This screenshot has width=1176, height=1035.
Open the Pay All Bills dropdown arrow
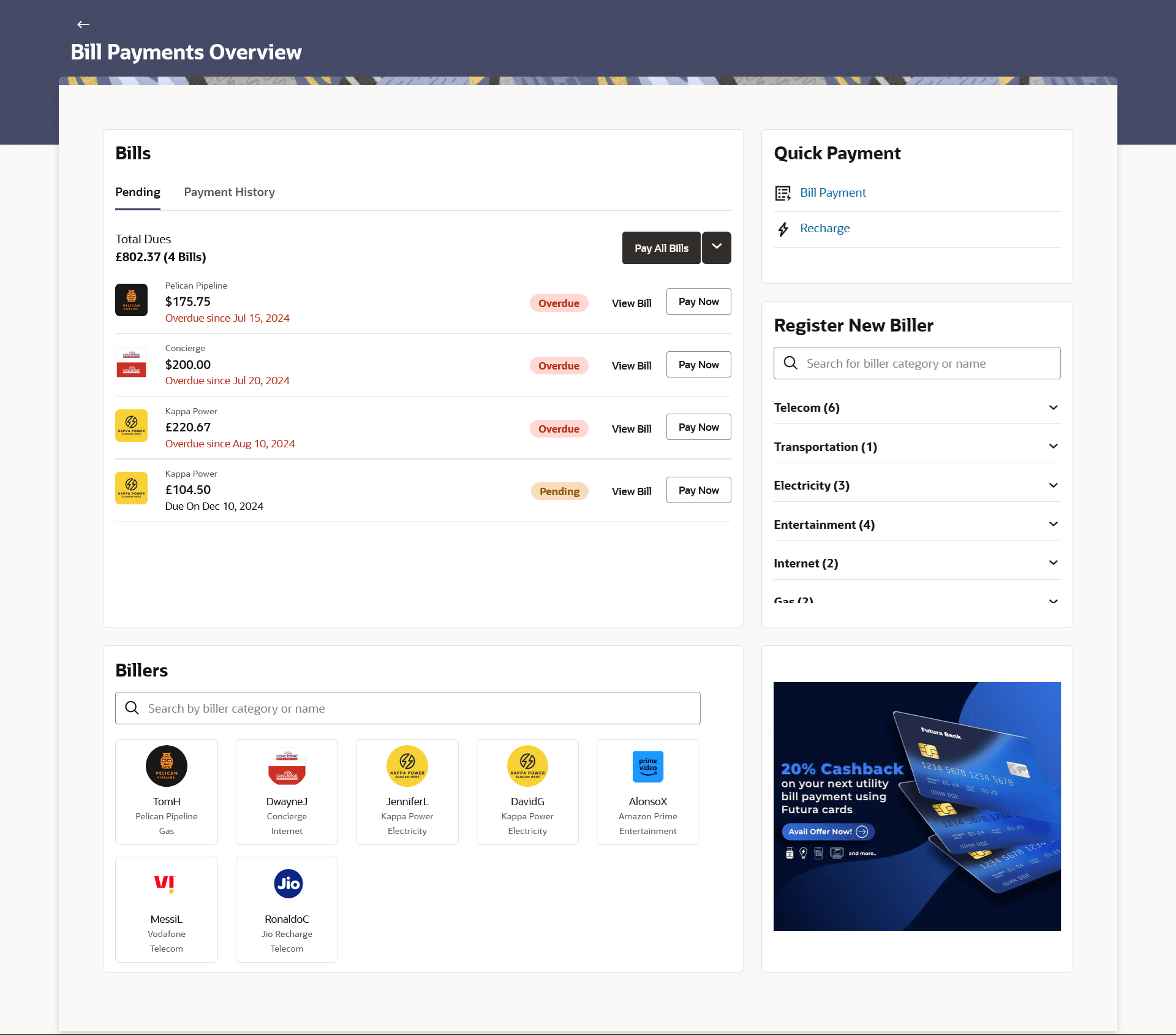pos(716,248)
